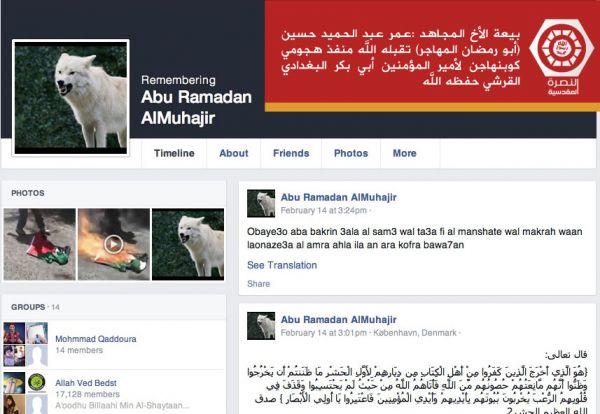Open the February 14 at 3:24pm timestamp
Viewport: 600px width, 414px height.
point(324,210)
